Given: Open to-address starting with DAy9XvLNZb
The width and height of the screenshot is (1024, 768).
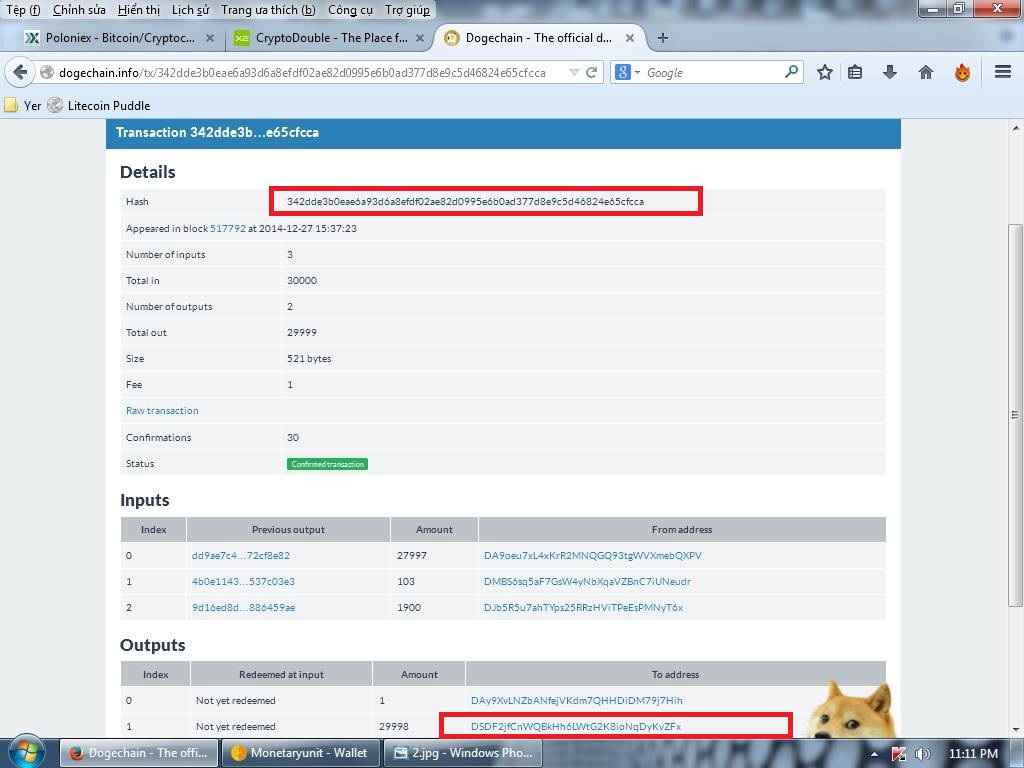Looking at the screenshot, I should (x=577, y=701).
